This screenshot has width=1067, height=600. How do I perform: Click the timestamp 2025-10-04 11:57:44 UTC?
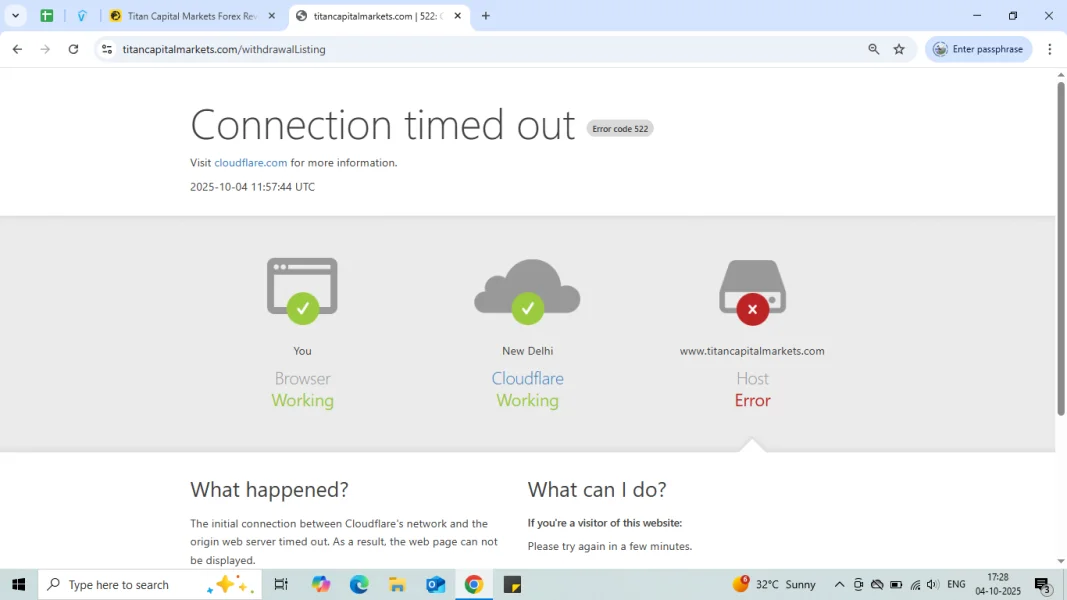(252, 186)
